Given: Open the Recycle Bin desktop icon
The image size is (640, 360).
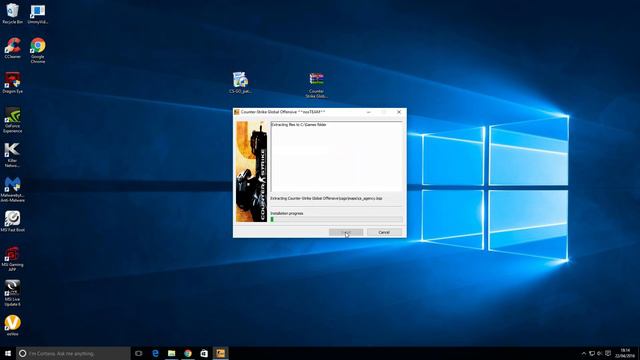Looking at the screenshot, I should pos(12,13).
